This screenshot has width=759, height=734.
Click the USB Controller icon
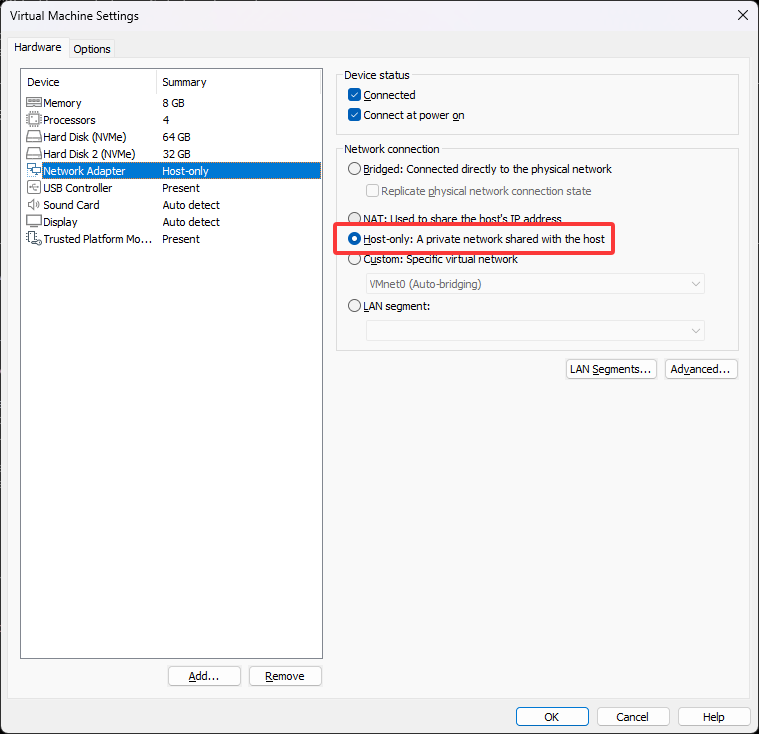pyautogui.click(x=33, y=187)
